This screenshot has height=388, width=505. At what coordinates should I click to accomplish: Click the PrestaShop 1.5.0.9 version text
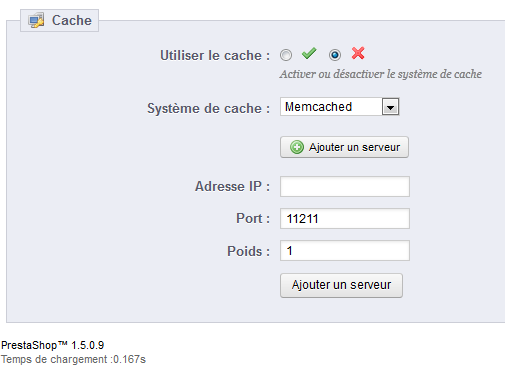53,345
